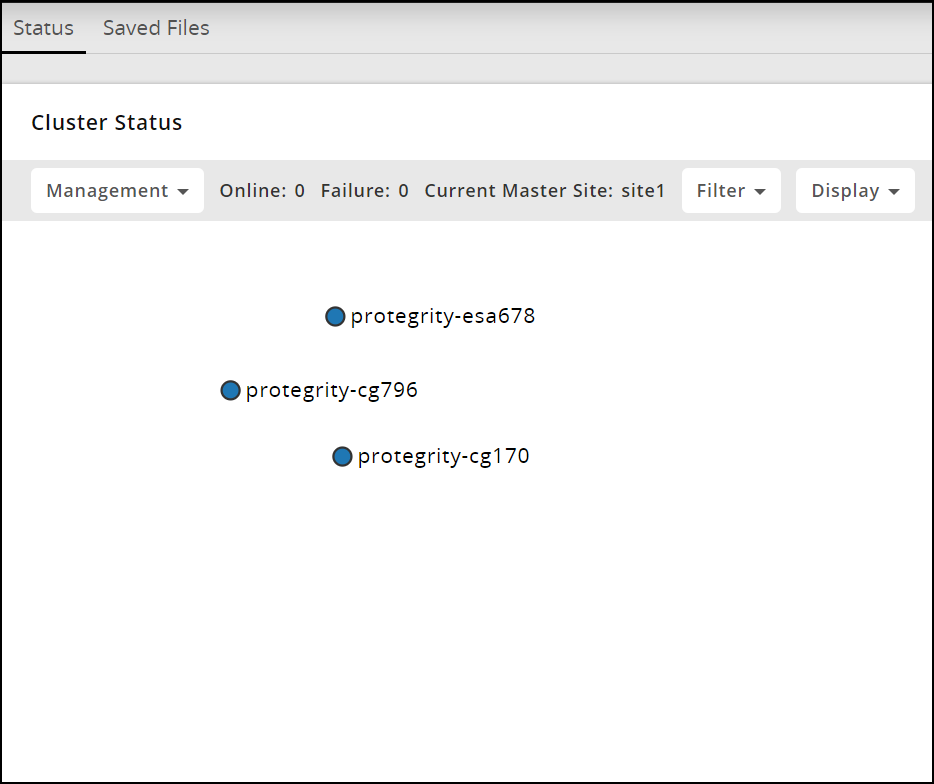Expand the Filter dropdown
The image size is (934, 784).
(x=731, y=191)
